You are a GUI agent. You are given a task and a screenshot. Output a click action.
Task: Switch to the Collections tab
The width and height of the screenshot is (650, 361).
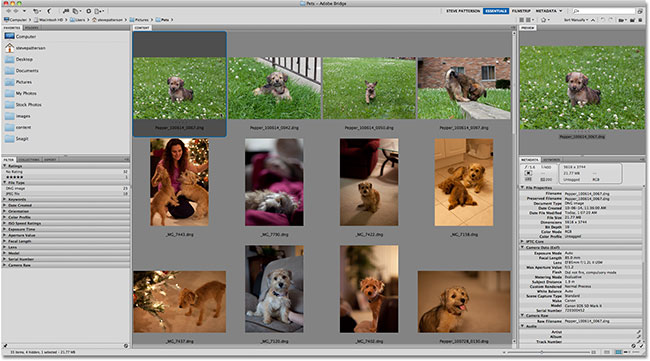pos(29,160)
